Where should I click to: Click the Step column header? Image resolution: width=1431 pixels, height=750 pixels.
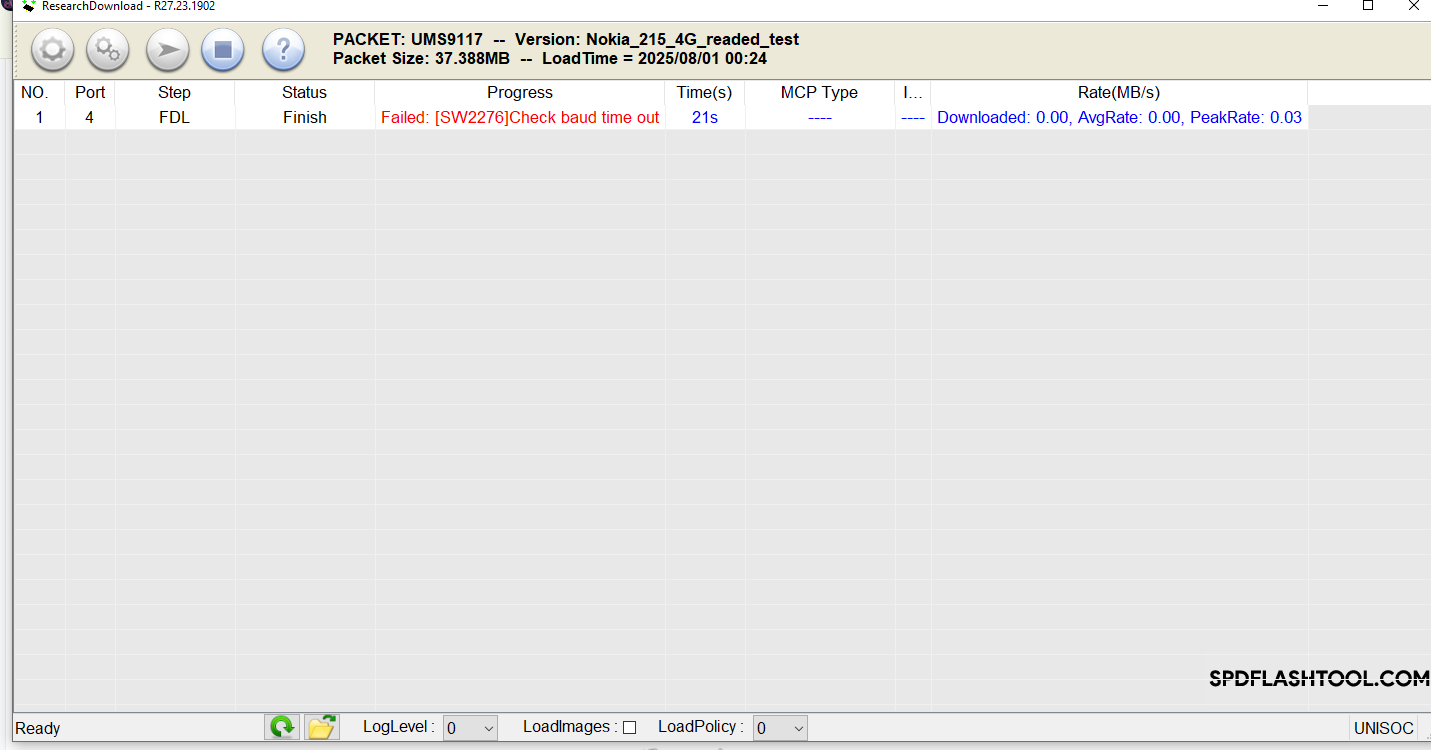click(x=174, y=92)
